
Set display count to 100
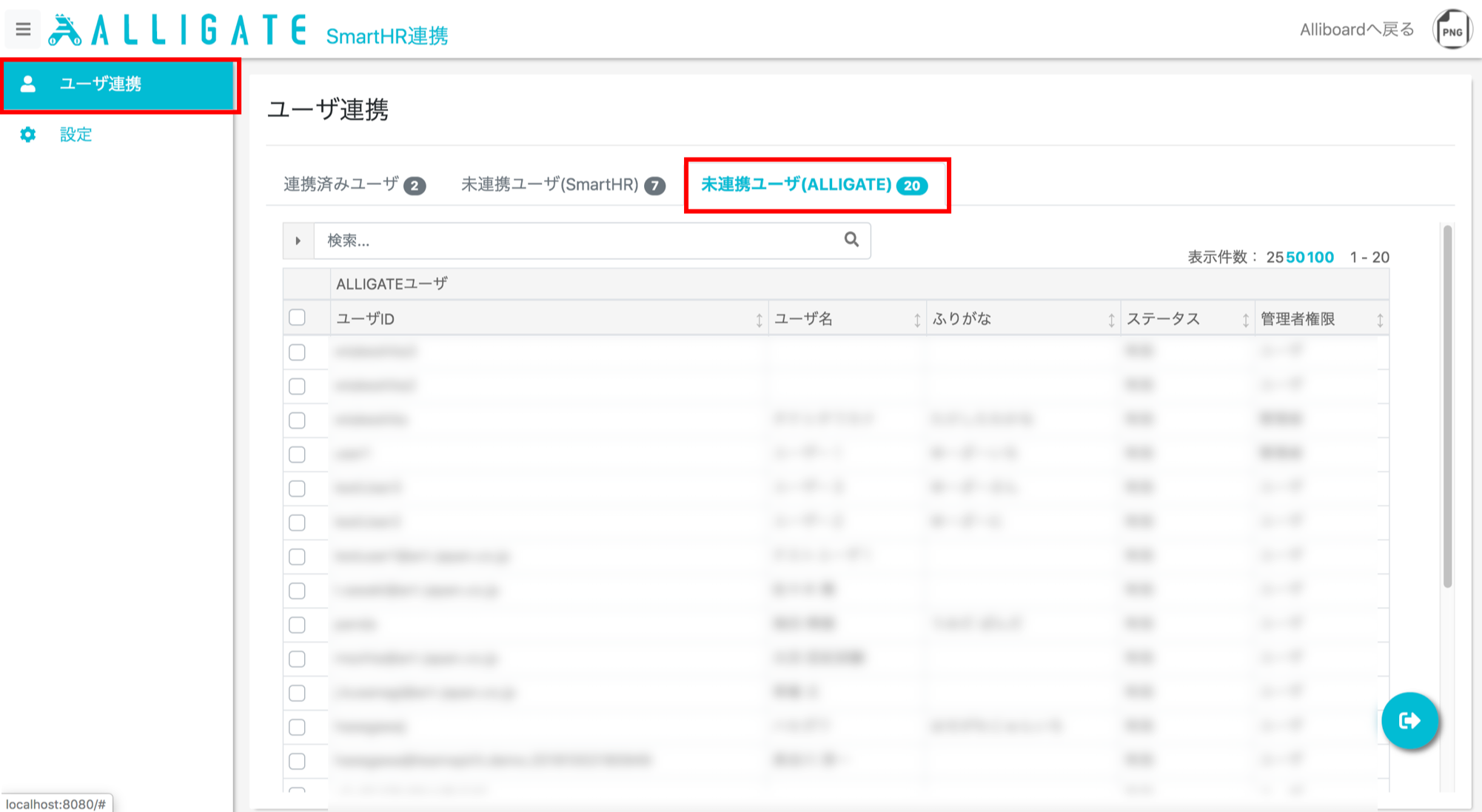coord(1321,257)
